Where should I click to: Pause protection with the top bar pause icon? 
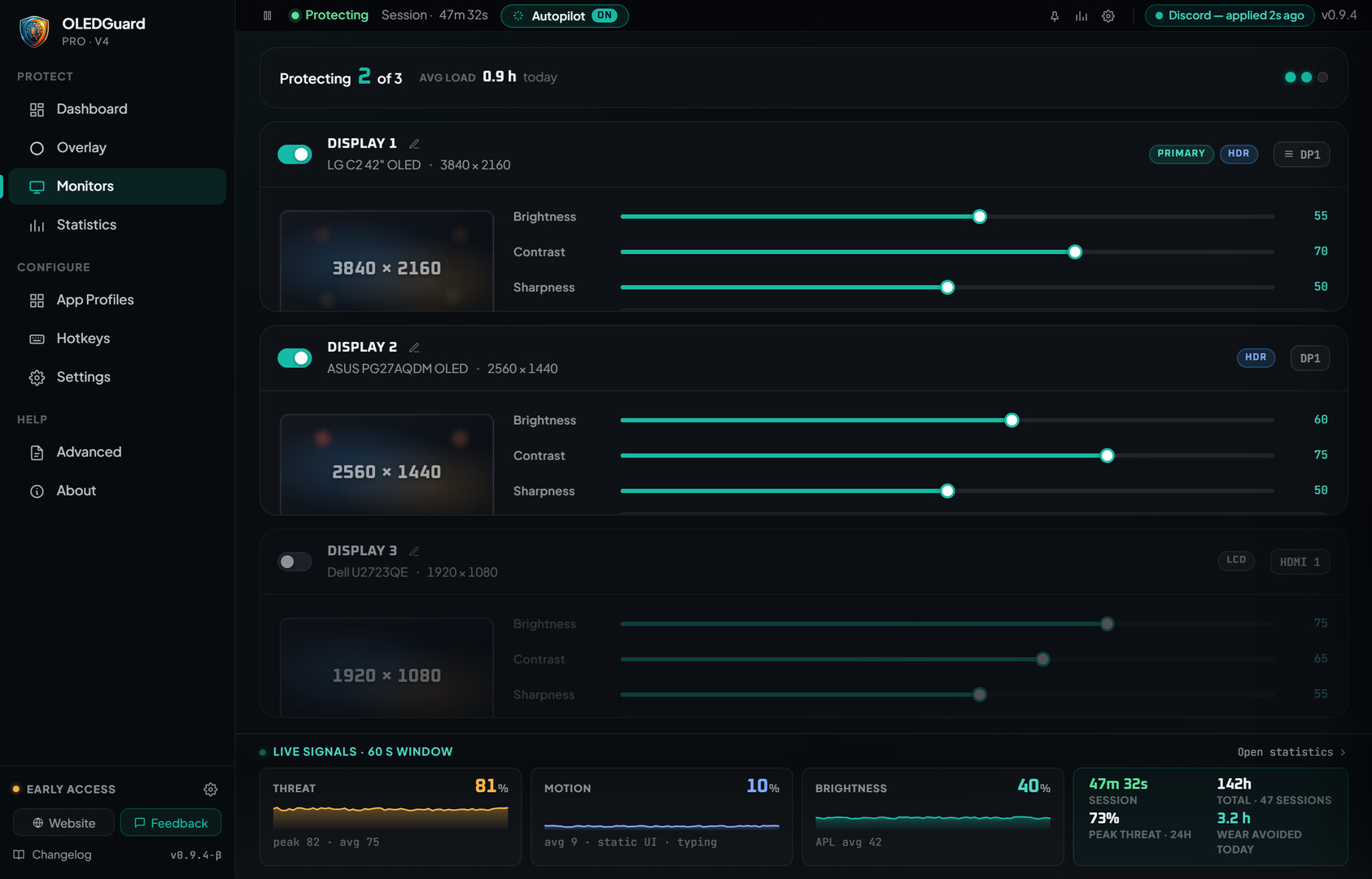[x=267, y=15]
